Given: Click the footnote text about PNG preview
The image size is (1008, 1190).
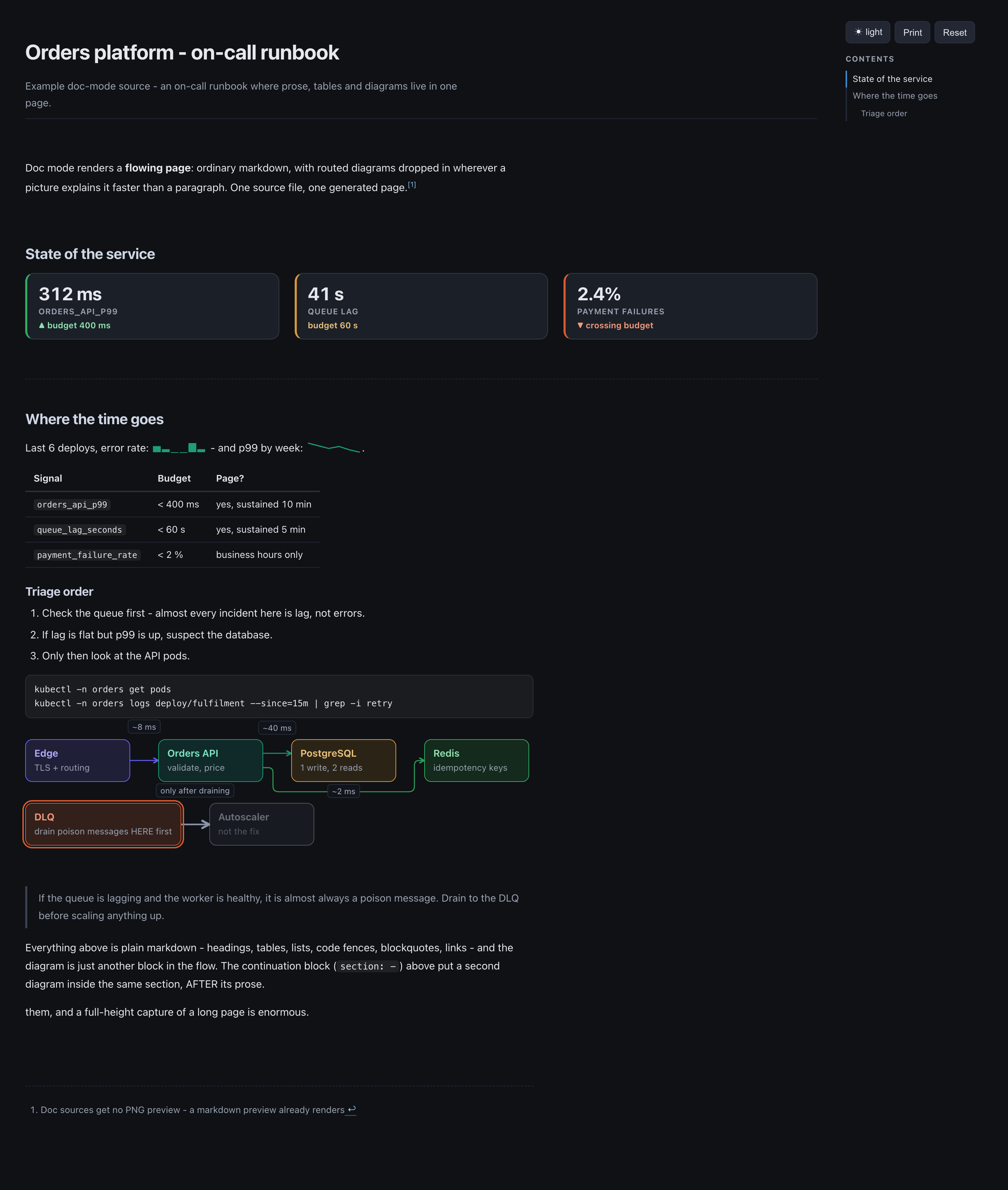Looking at the screenshot, I should tap(192, 1109).
